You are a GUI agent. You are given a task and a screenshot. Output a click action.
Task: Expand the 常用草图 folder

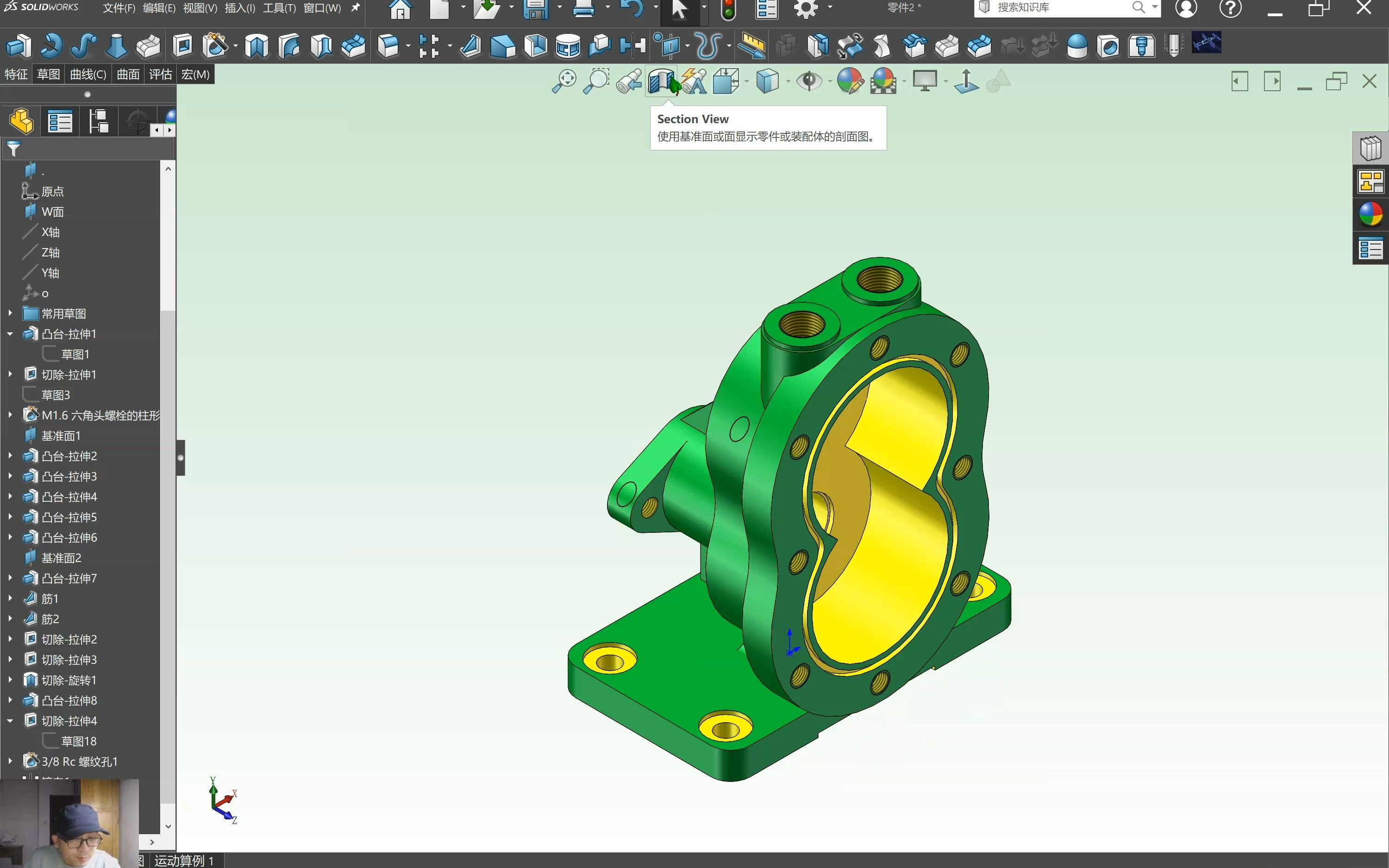(10, 313)
